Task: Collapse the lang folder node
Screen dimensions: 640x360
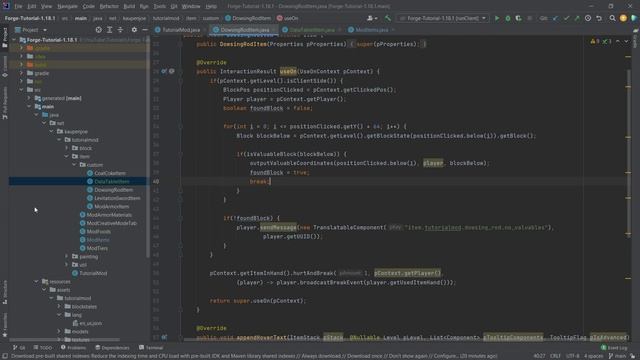Action: pos(59,315)
